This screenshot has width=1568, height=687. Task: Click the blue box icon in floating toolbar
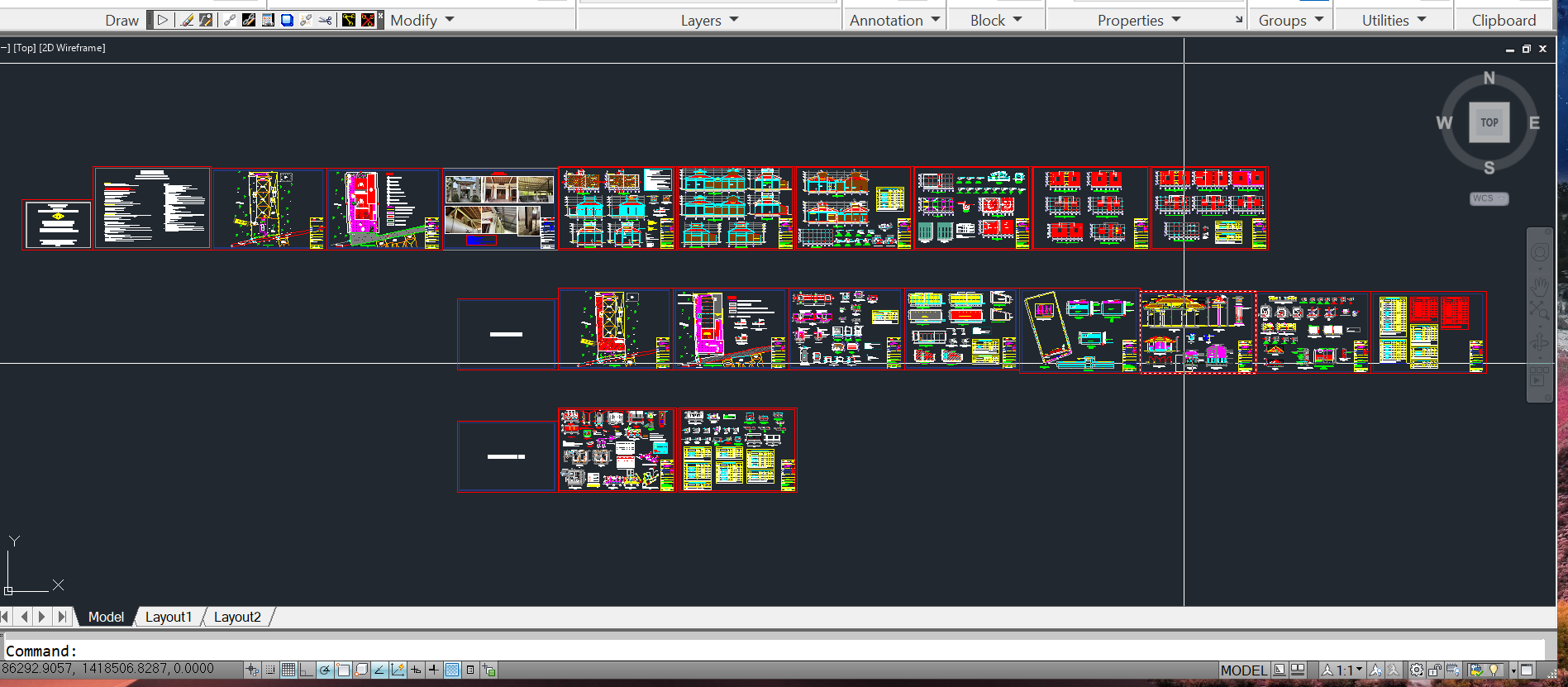(287, 20)
